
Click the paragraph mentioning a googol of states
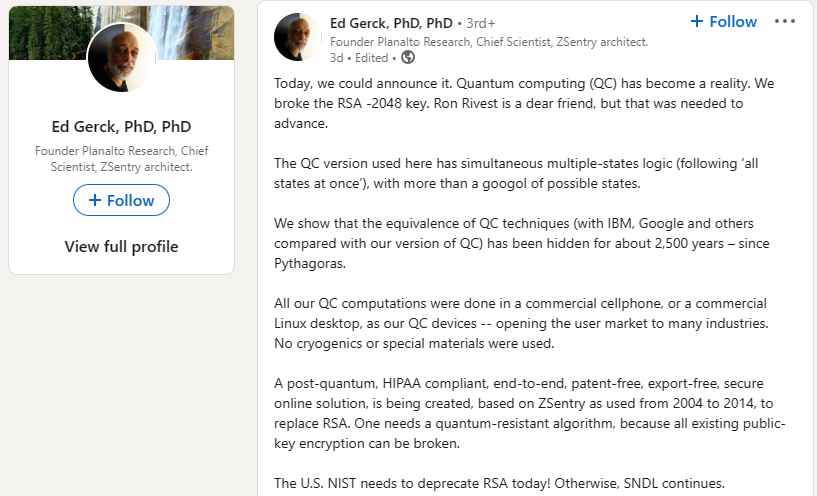click(516, 173)
